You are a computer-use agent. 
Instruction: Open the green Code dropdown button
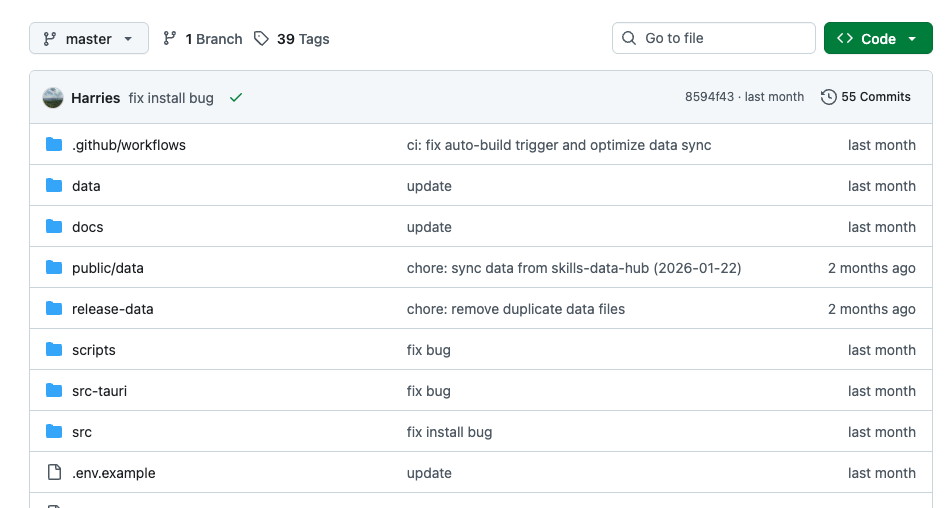(x=878, y=39)
